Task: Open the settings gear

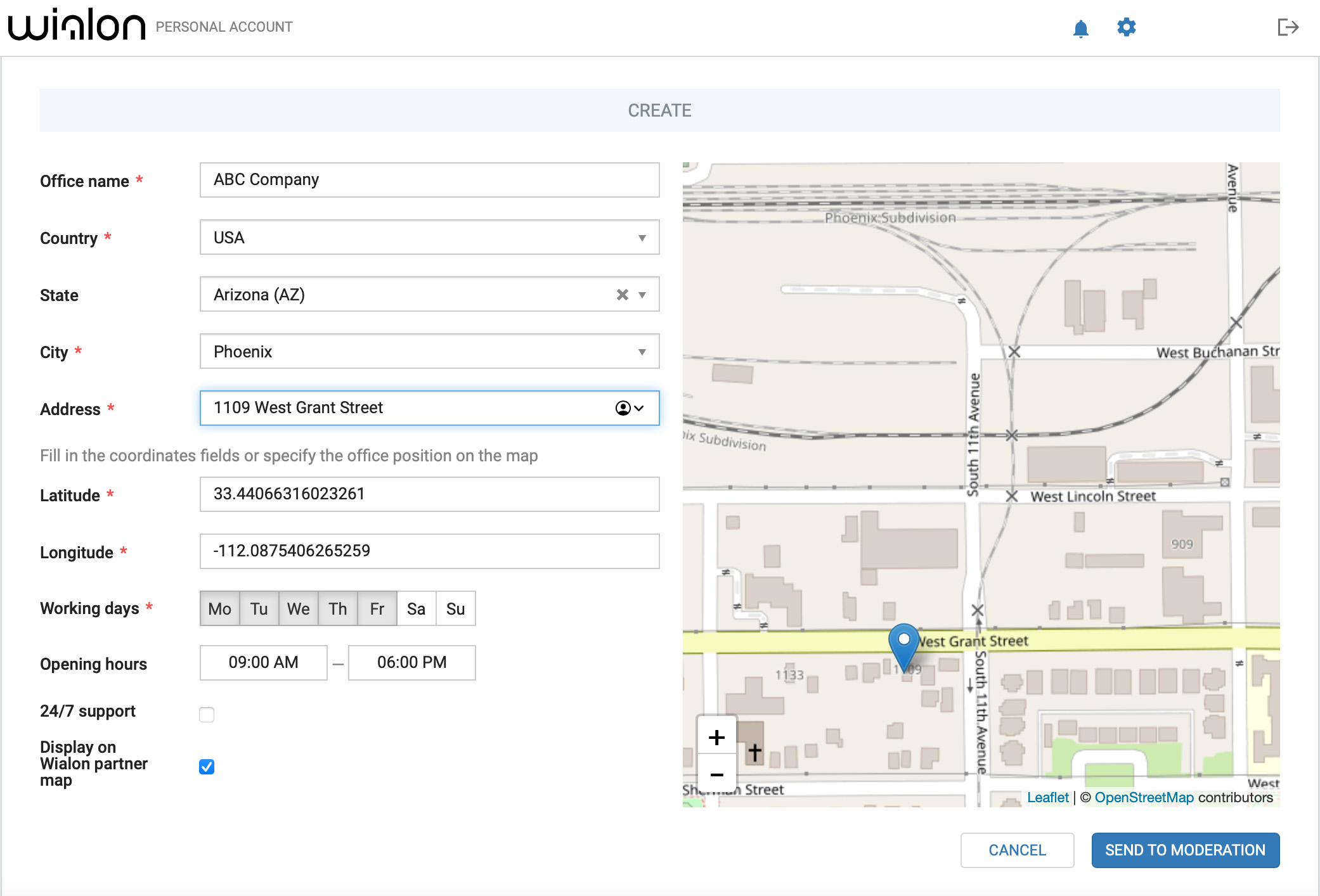Action: pyautogui.click(x=1127, y=27)
